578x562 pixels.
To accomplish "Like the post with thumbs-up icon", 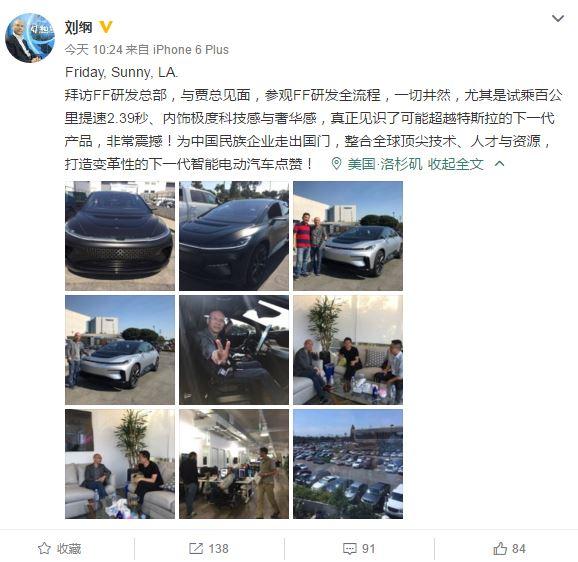I will click(500, 548).
